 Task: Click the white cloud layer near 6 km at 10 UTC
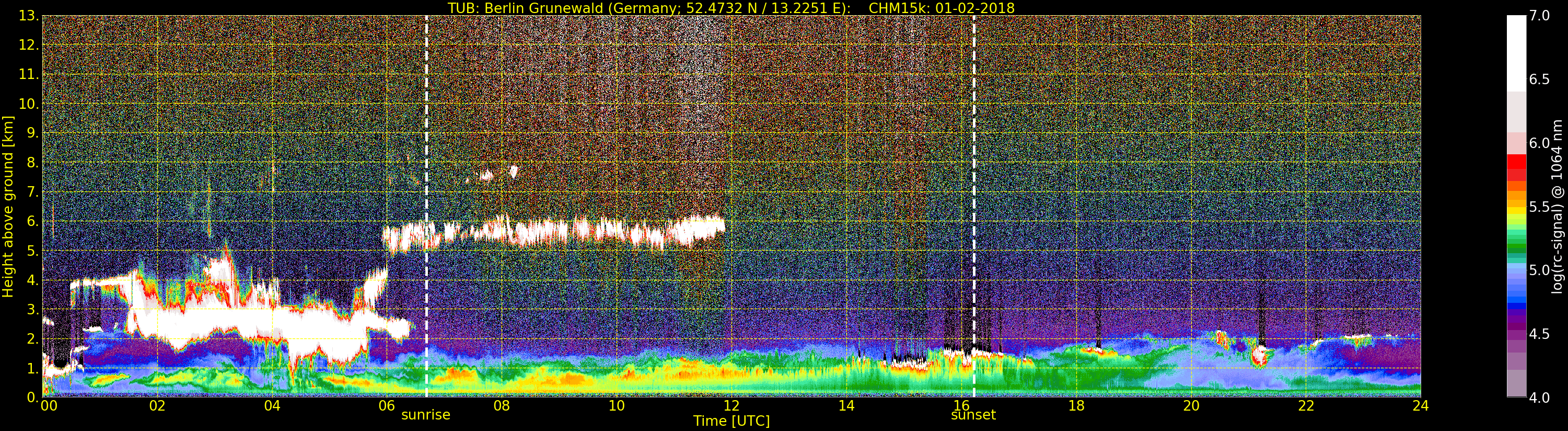554,233
